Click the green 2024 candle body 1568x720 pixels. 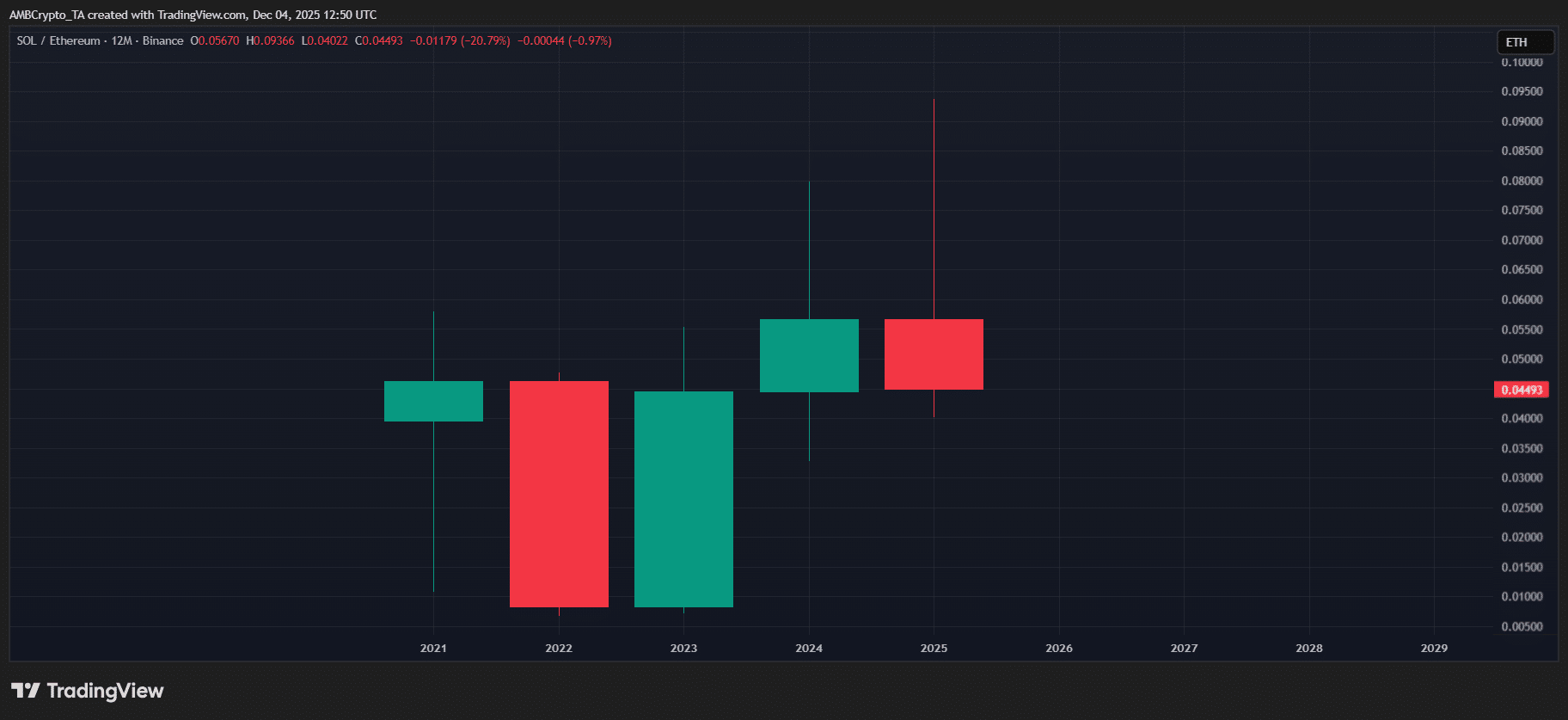pyautogui.click(x=809, y=355)
